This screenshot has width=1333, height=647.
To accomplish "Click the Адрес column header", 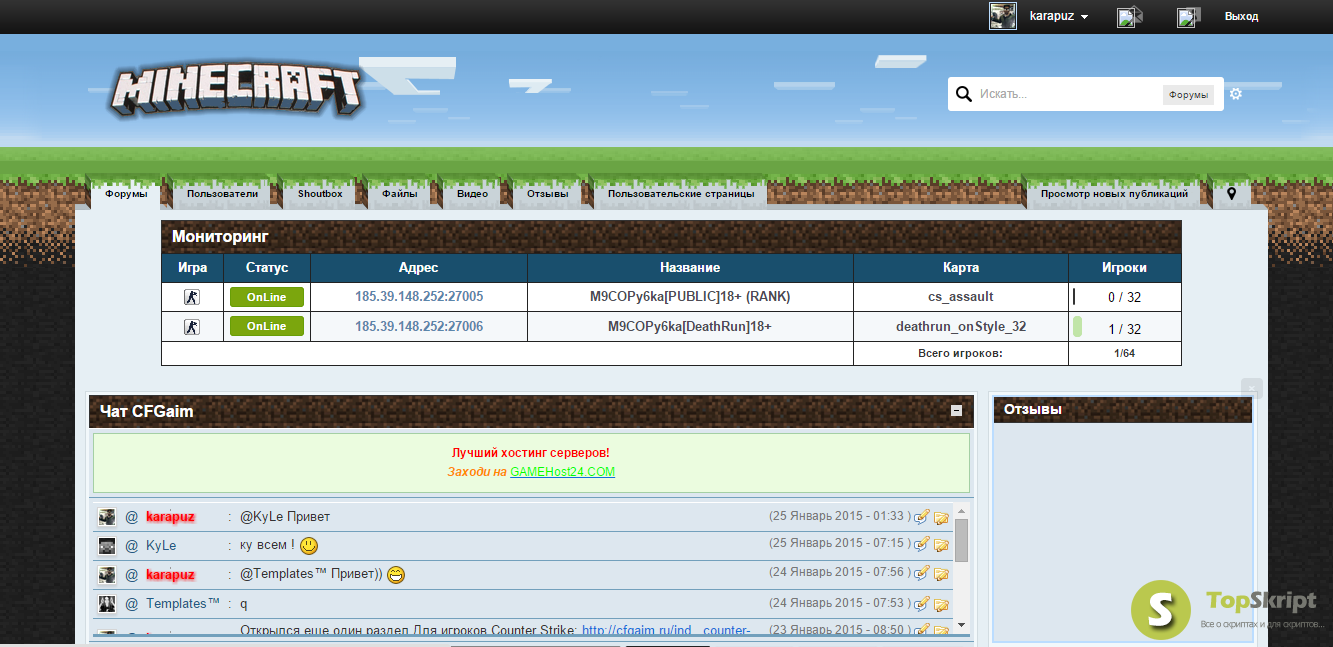I will 419,268.
